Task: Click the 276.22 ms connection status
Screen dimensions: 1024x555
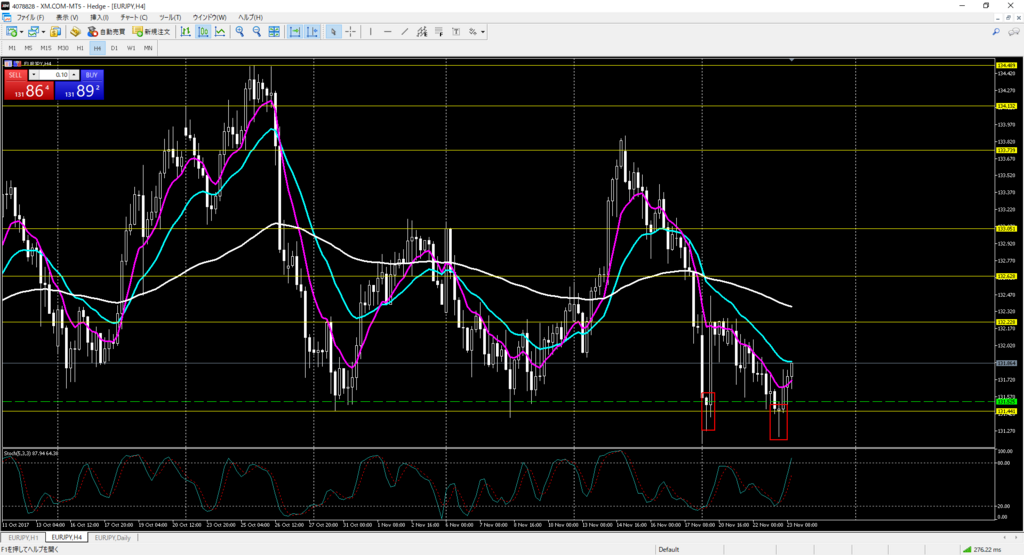Action: tap(984, 550)
